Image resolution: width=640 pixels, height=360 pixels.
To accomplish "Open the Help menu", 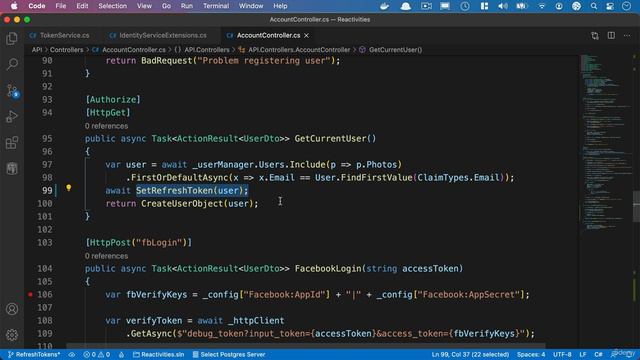I will pos(280,6).
